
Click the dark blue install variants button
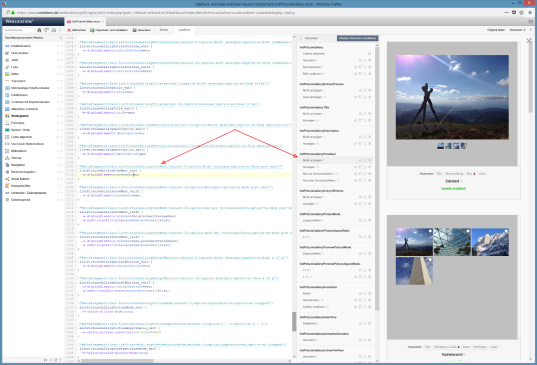click(357, 38)
